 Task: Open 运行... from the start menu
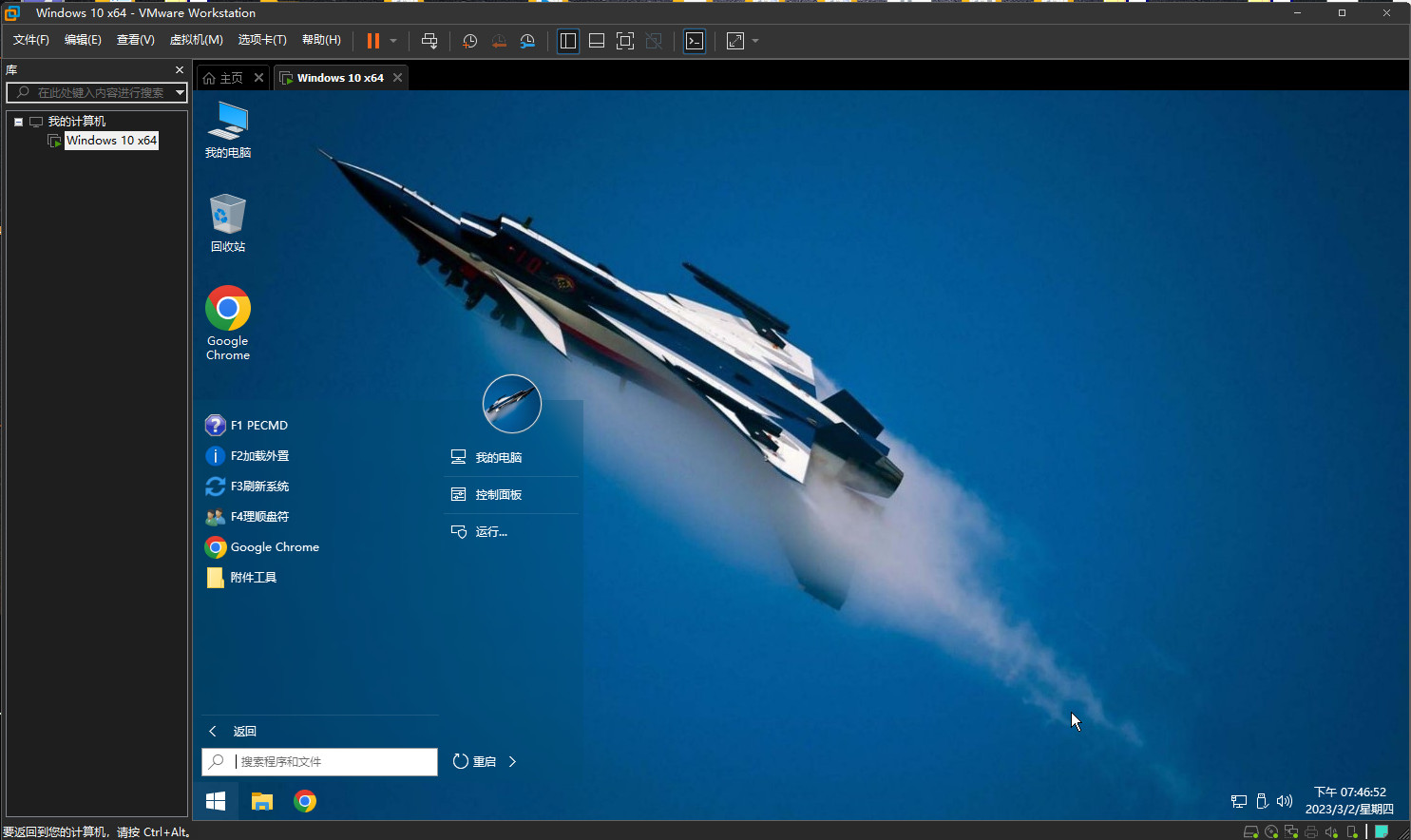(x=511, y=532)
